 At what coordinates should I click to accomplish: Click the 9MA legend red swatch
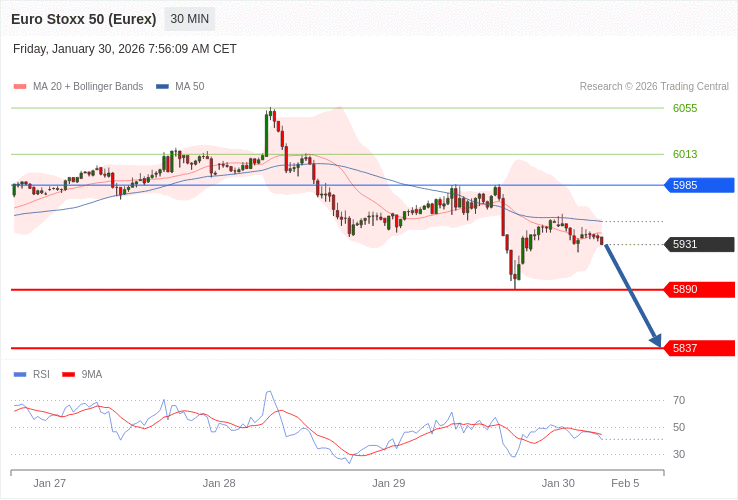click(x=69, y=375)
